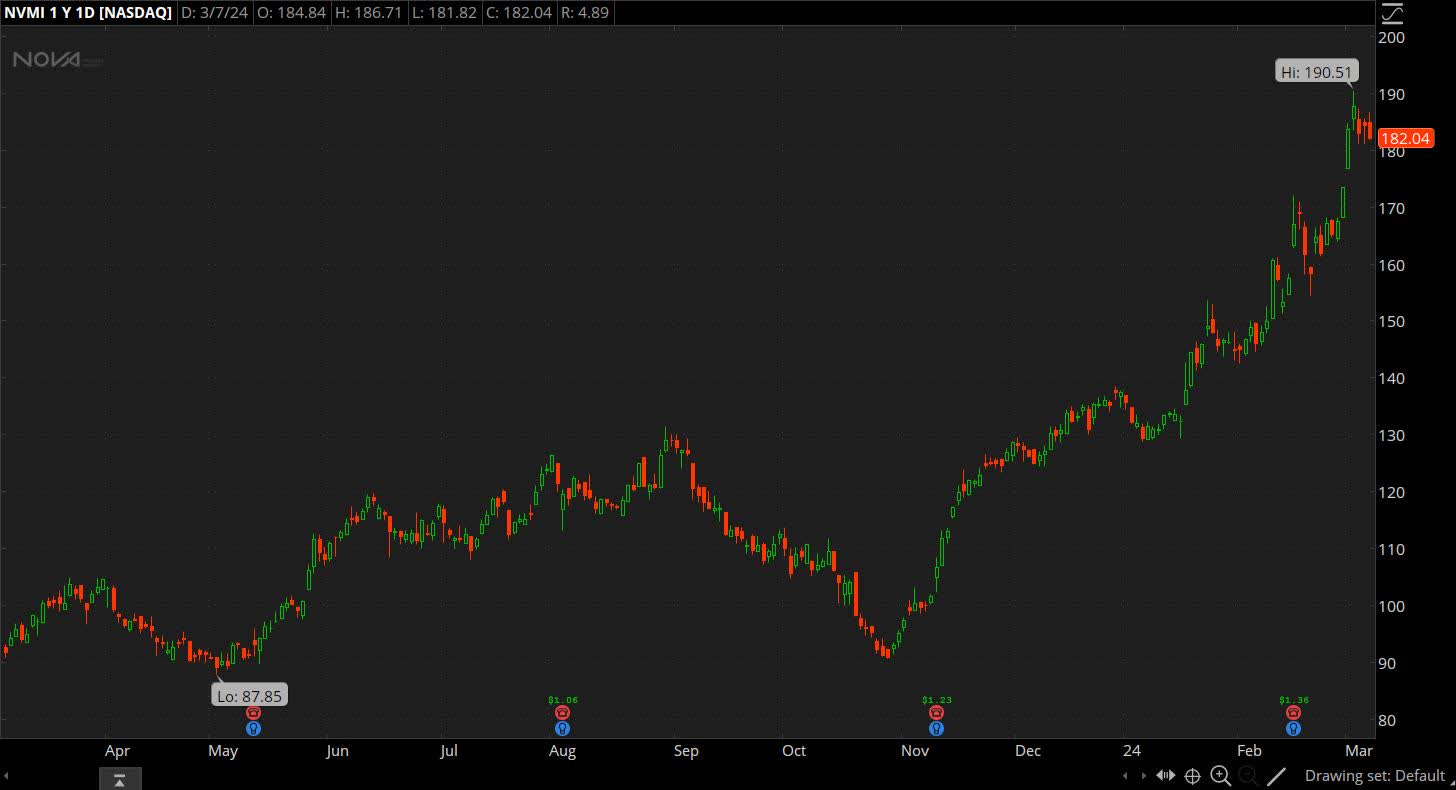Click the Lo: 87.85 low label
Image resolution: width=1456 pixels, height=790 pixels.
[x=250, y=694]
